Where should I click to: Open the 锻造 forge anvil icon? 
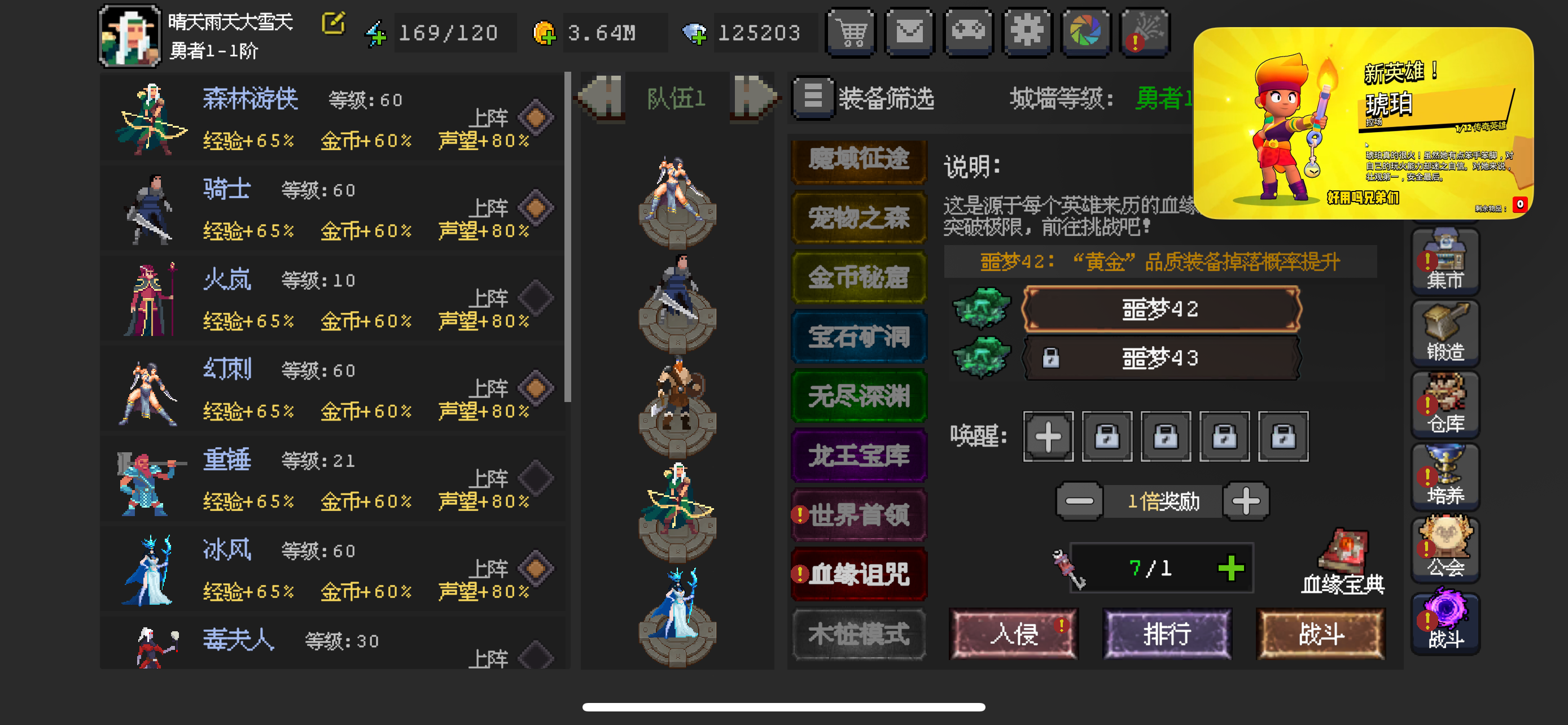tap(1445, 333)
